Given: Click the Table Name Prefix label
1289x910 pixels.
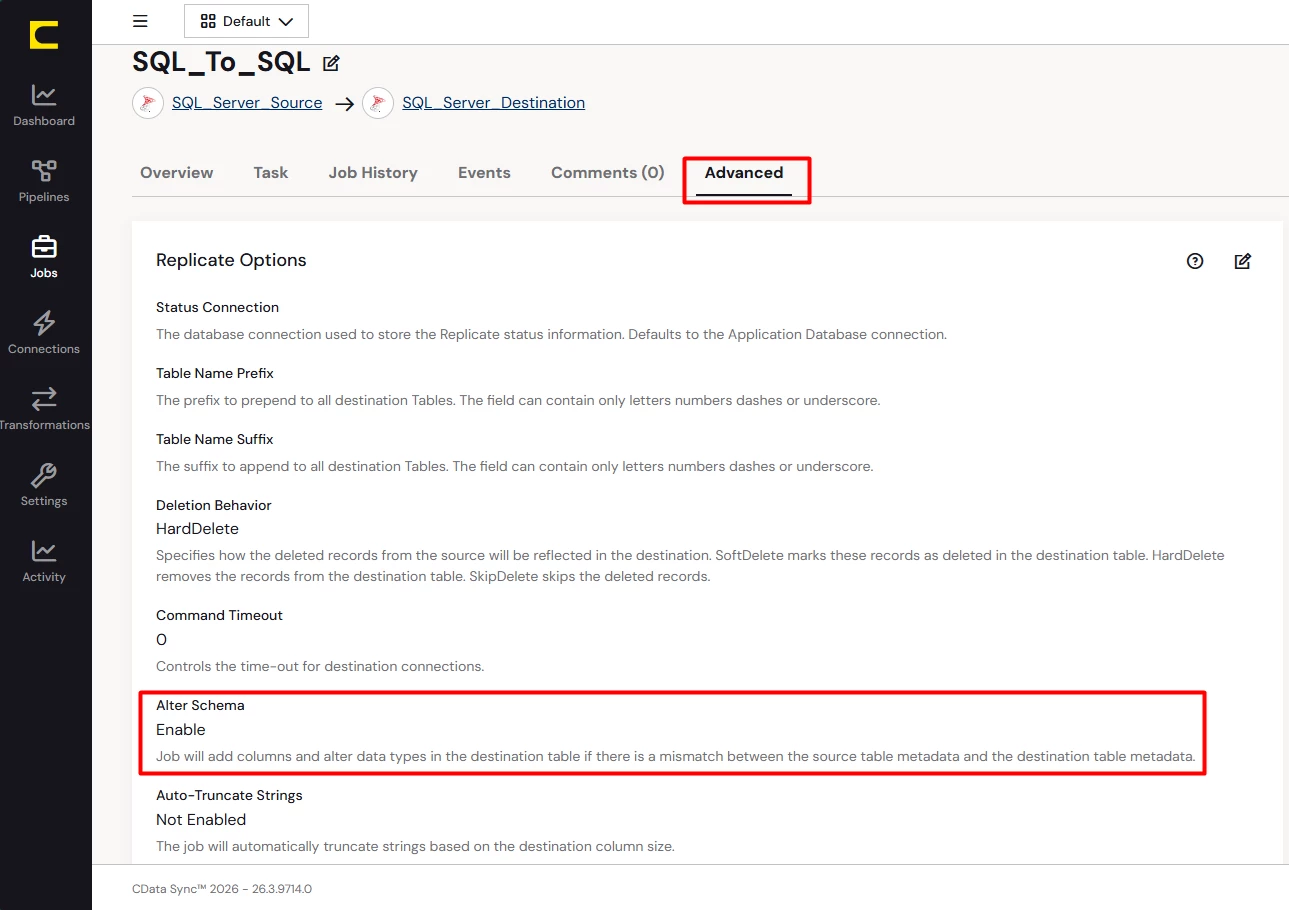Looking at the screenshot, I should [x=215, y=373].
